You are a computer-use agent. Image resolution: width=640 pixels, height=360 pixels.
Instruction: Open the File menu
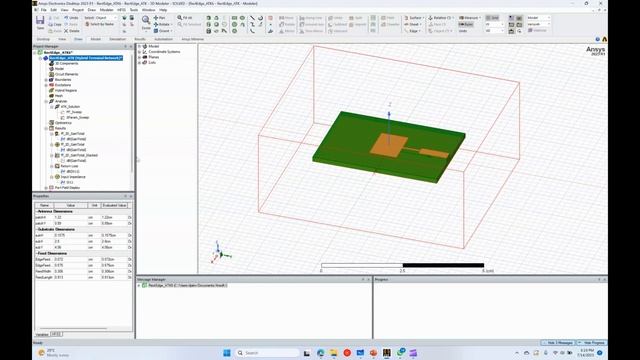pyautogui.click(x=44, y=10)
